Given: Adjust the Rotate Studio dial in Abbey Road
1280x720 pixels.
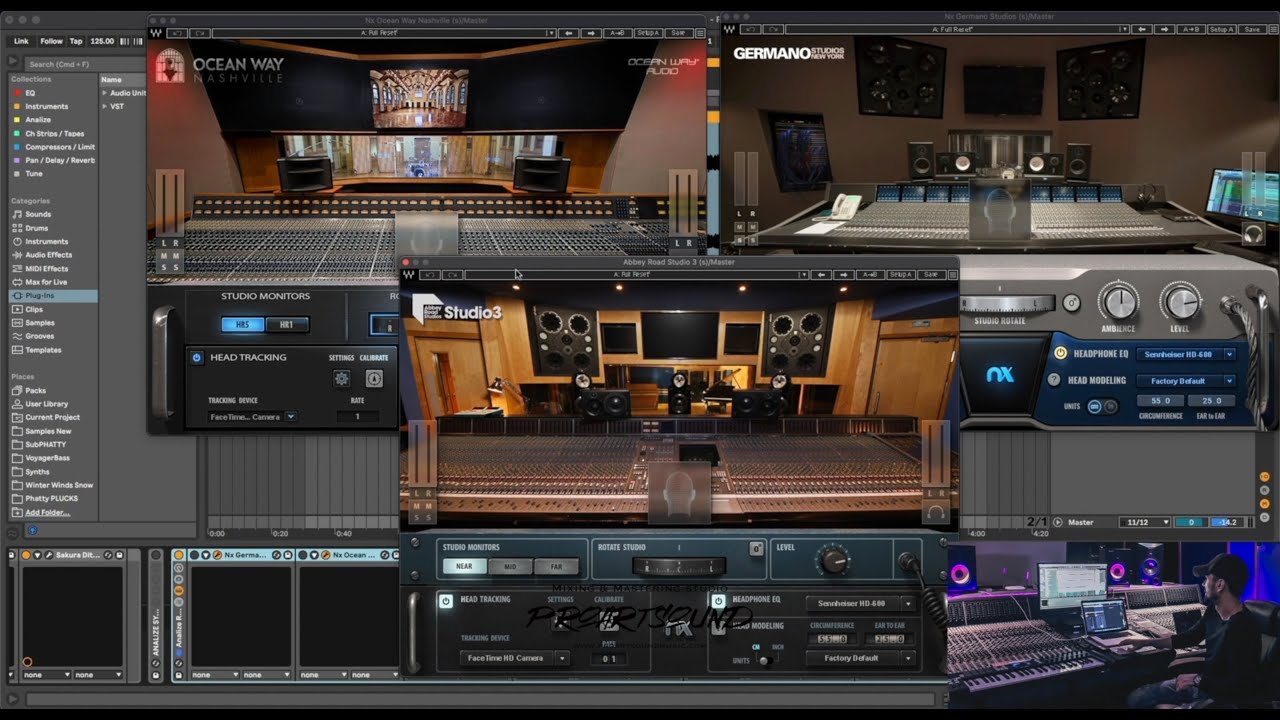Looking at the screenshot, I should coord(680,567).
